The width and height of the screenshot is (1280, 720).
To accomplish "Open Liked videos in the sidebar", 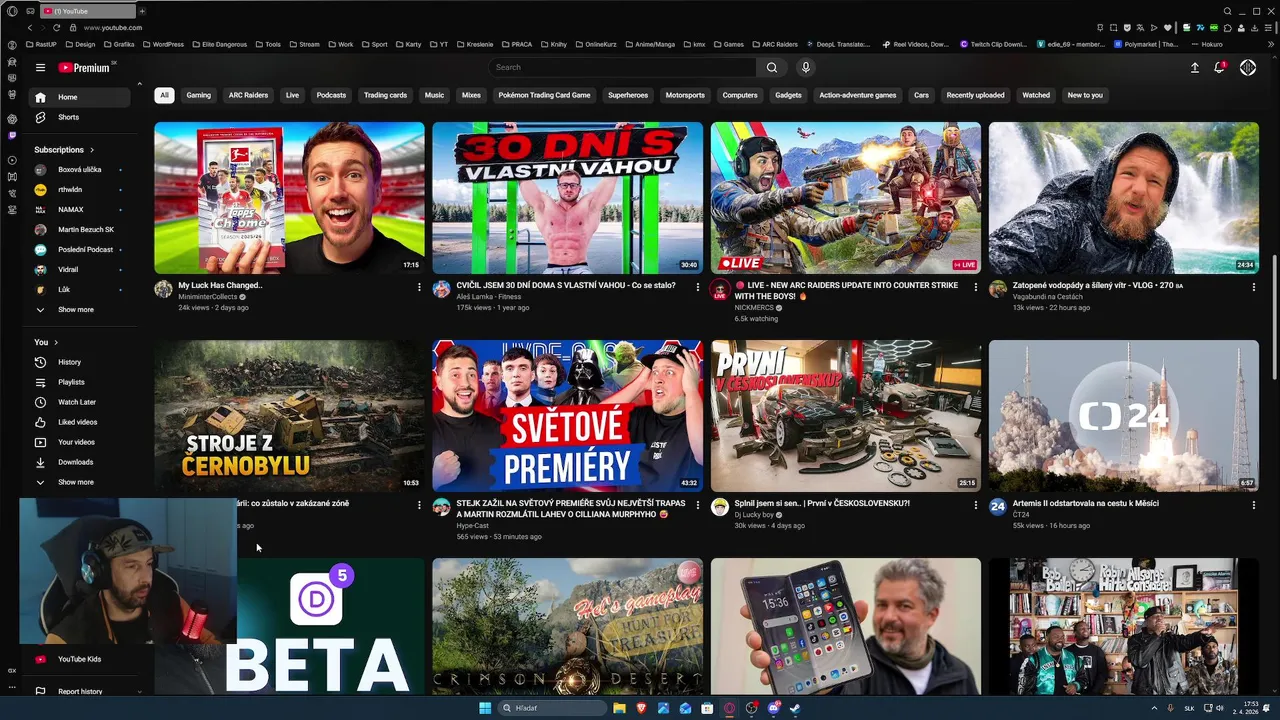I will [80, 422].
